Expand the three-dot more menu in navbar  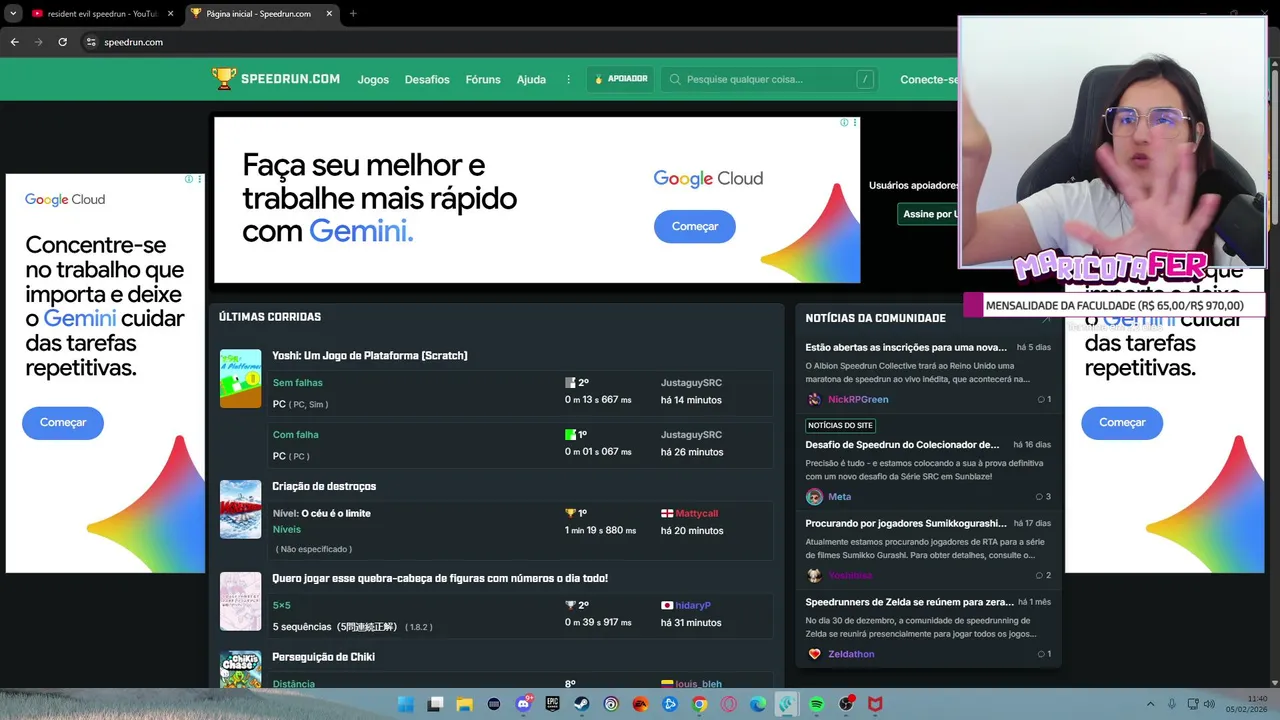[569, 80]
